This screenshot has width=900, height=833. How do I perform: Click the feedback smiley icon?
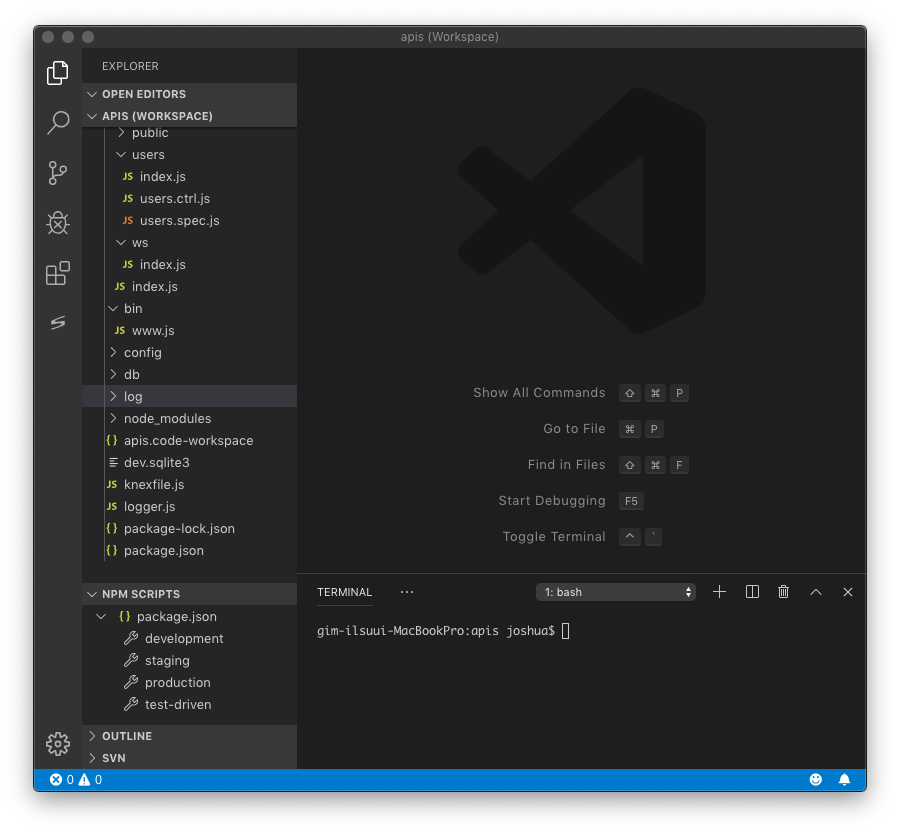816,780
